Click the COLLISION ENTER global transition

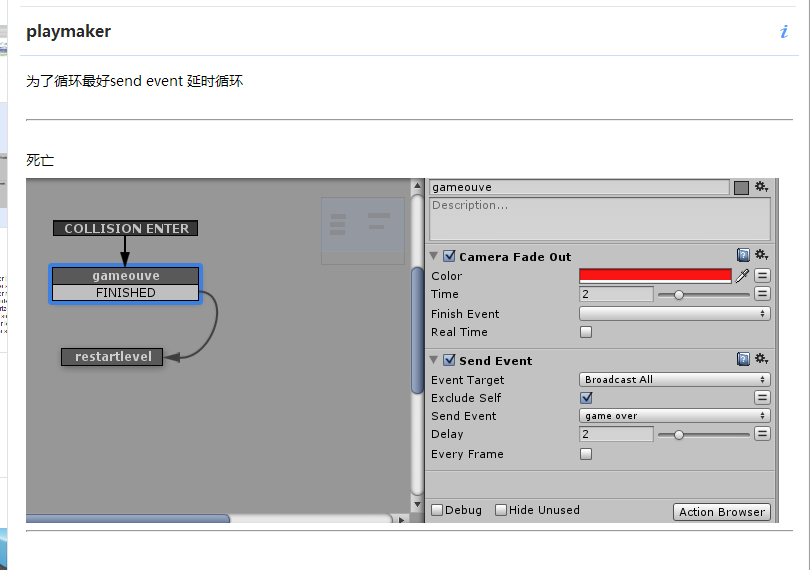tap(126, 228)
